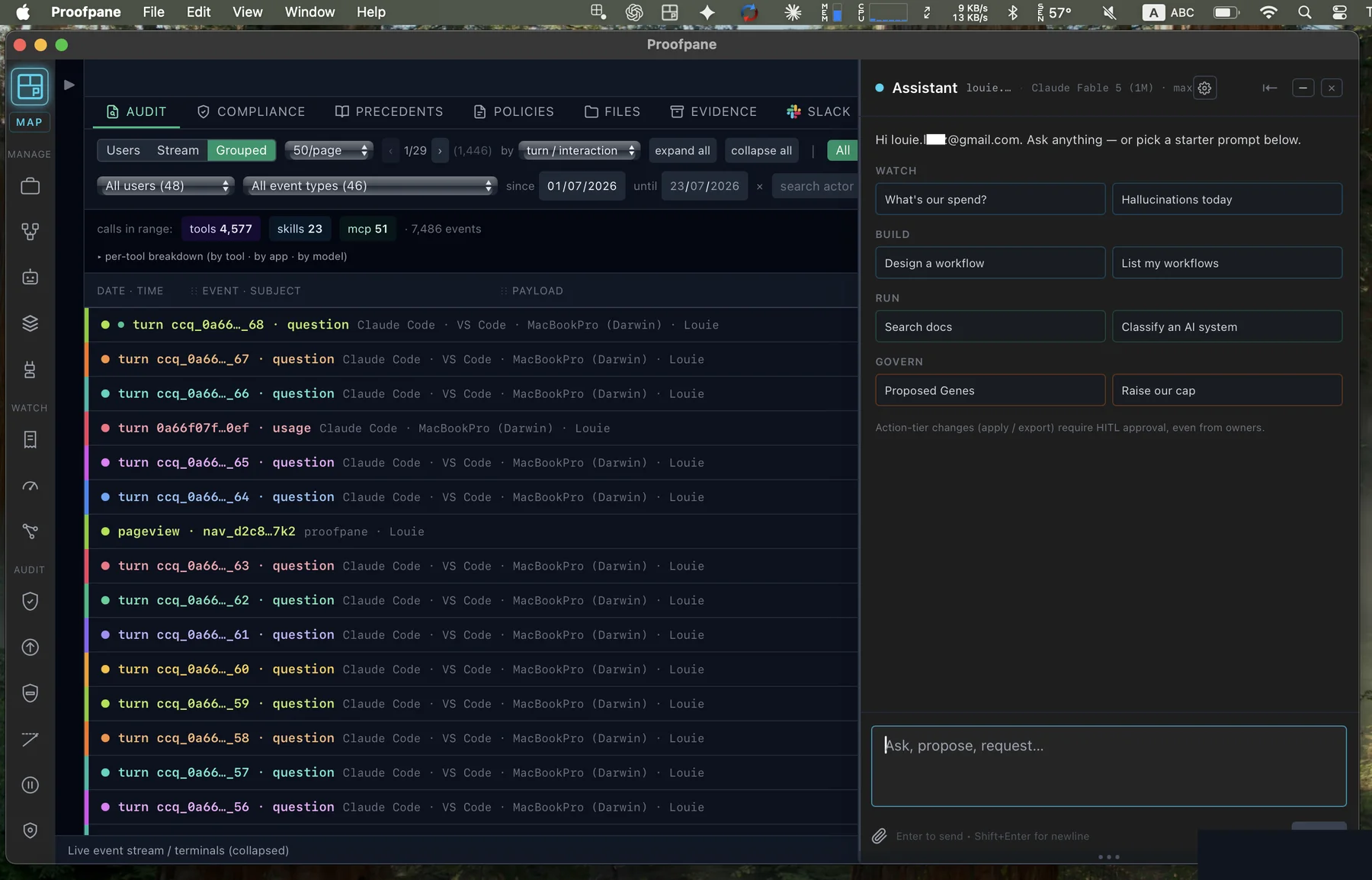
Task: Toggle the skills 23 filter chip
Action: tap(300, 229)
